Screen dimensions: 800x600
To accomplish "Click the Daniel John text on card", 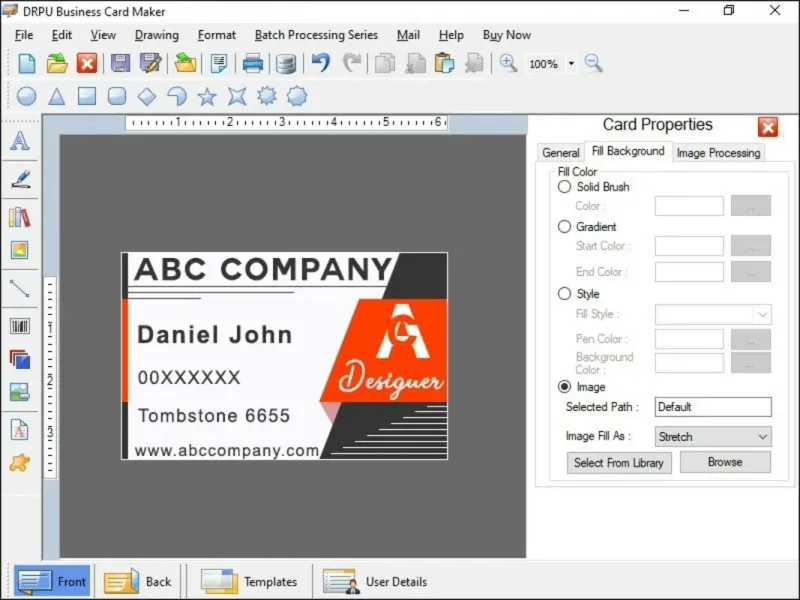I will [215, 335].
